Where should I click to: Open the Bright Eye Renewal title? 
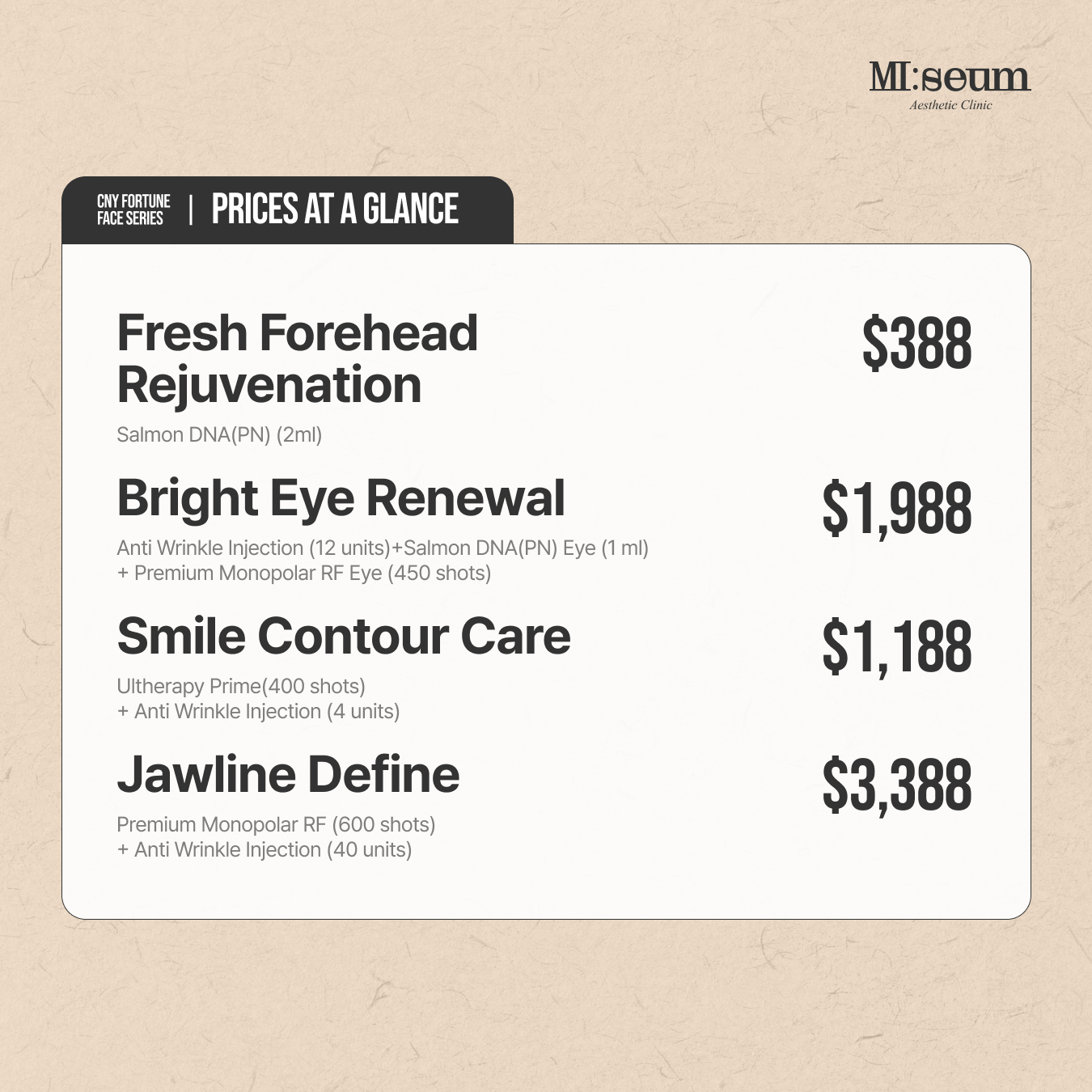341,497
